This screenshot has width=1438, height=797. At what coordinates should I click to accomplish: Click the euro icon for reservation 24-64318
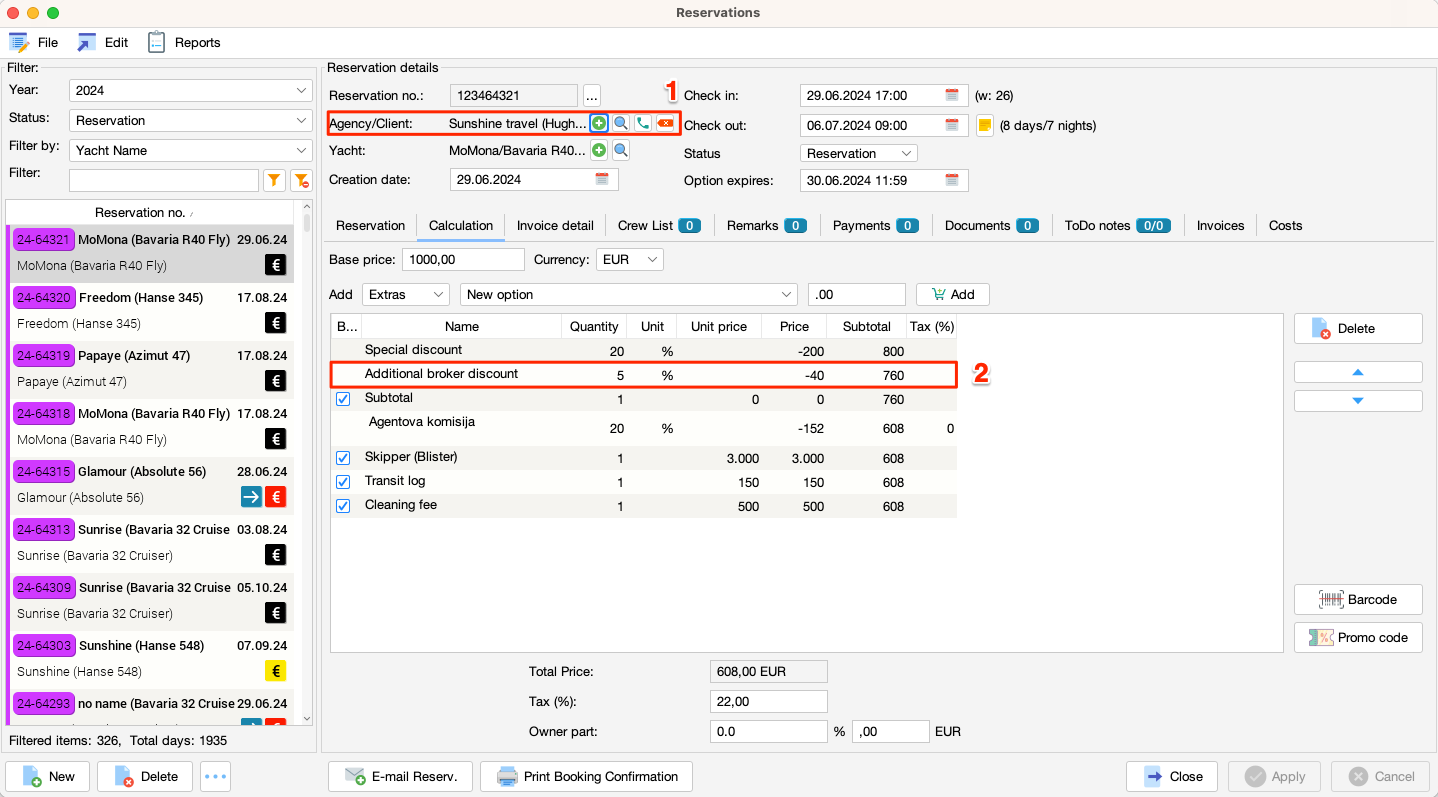click(x=277, y=439)
